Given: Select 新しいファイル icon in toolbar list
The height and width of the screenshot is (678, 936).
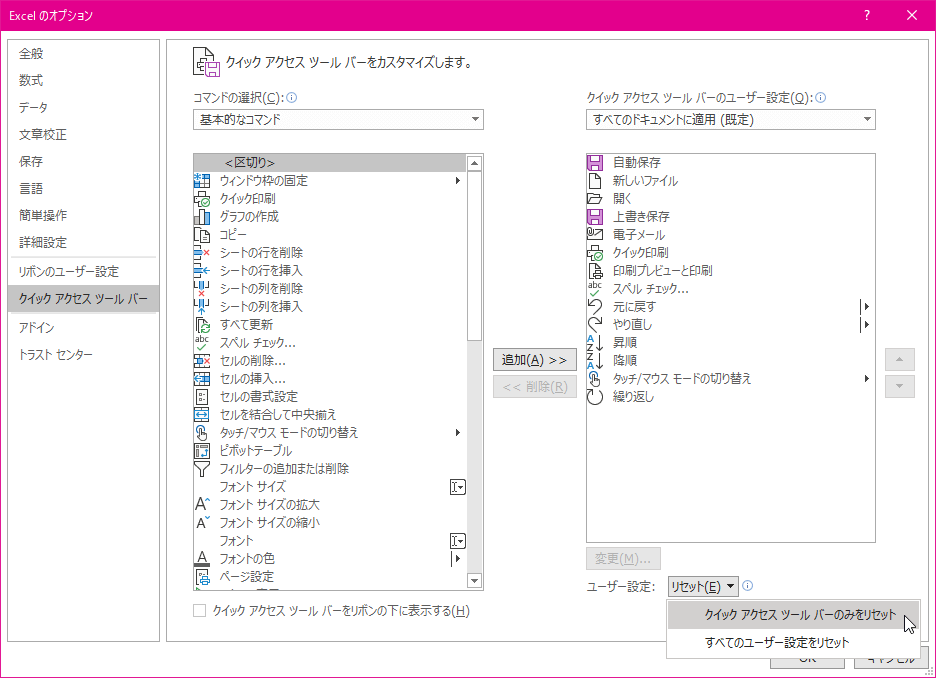Looking at the screenshot, I should point(595,180).
